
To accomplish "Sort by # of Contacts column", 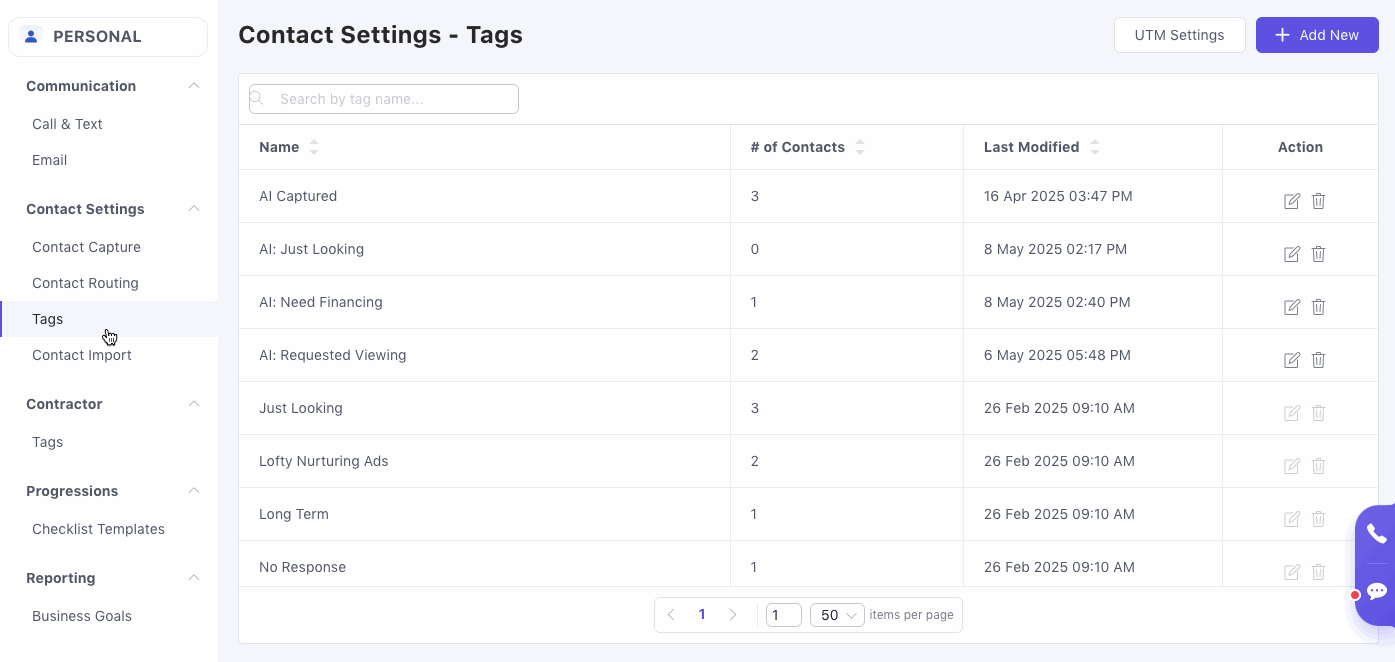I will coord(860,147).
